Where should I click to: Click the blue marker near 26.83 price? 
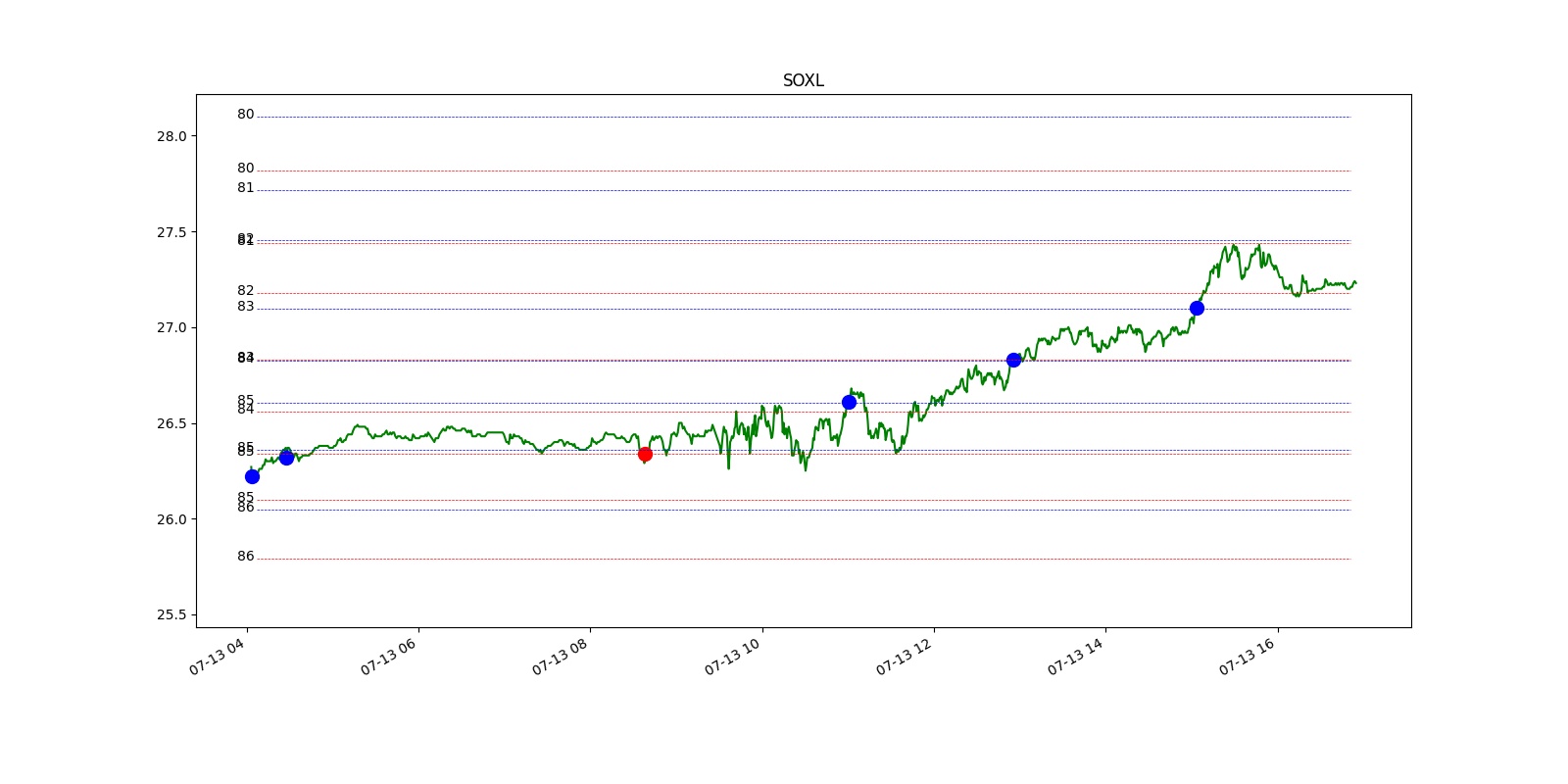point(1013,360)
